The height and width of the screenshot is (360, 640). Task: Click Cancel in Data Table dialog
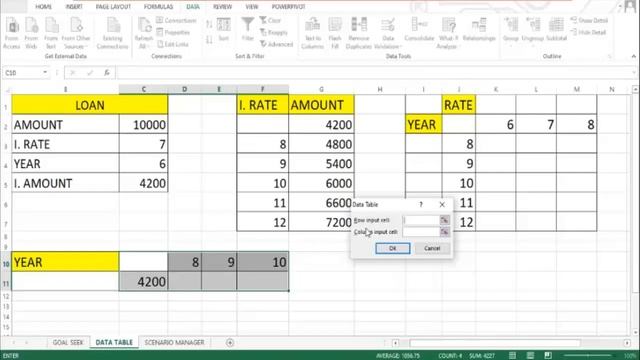432,248
